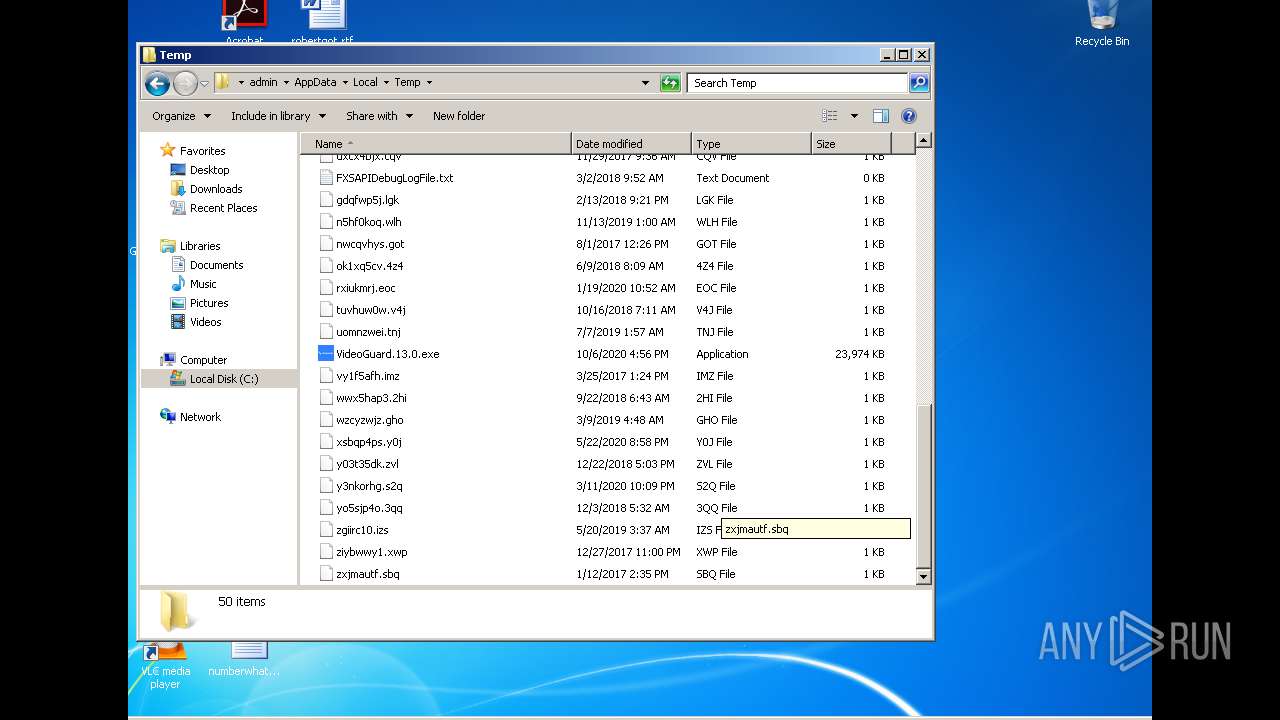Open the Organize menu
Viewport: 1280px width, 720px height.
(x=181, y=116)
